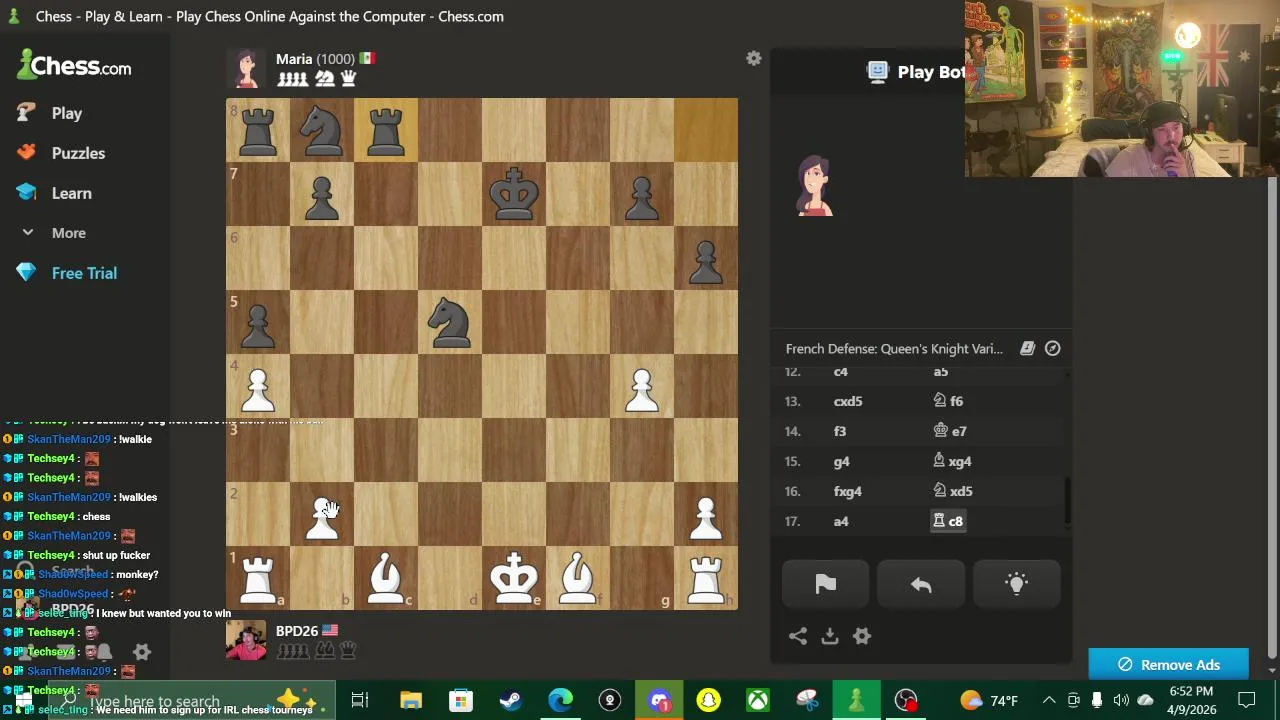Click the move list scrollbar

(1067, 500)
